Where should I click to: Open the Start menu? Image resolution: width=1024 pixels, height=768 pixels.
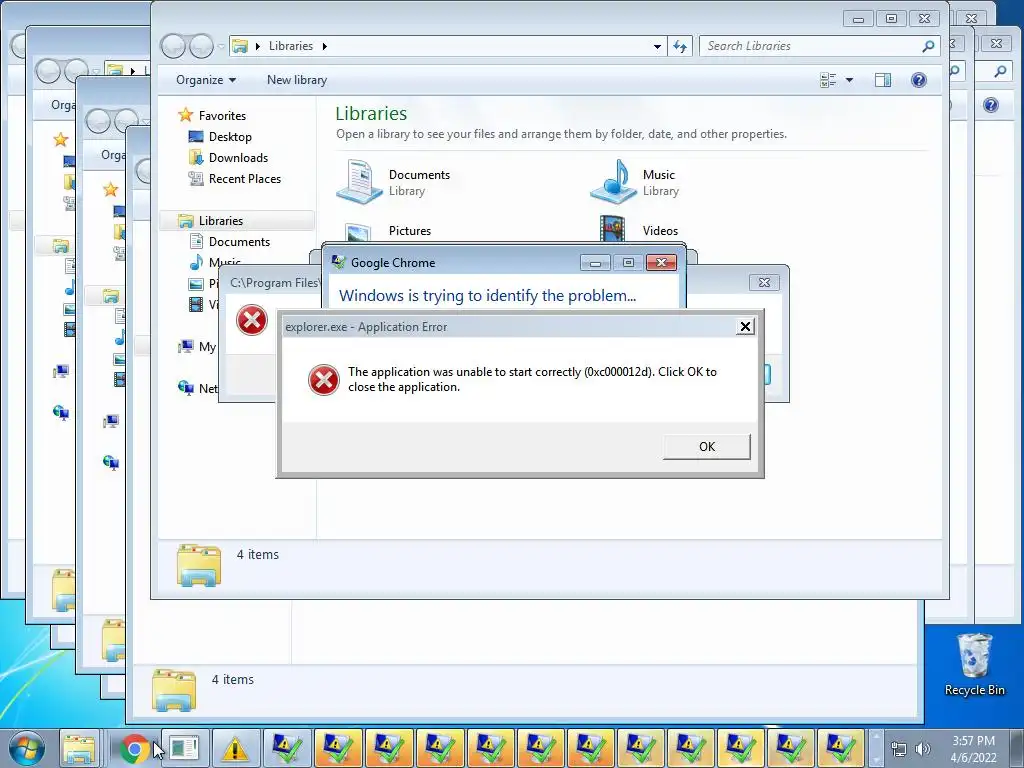27,748
